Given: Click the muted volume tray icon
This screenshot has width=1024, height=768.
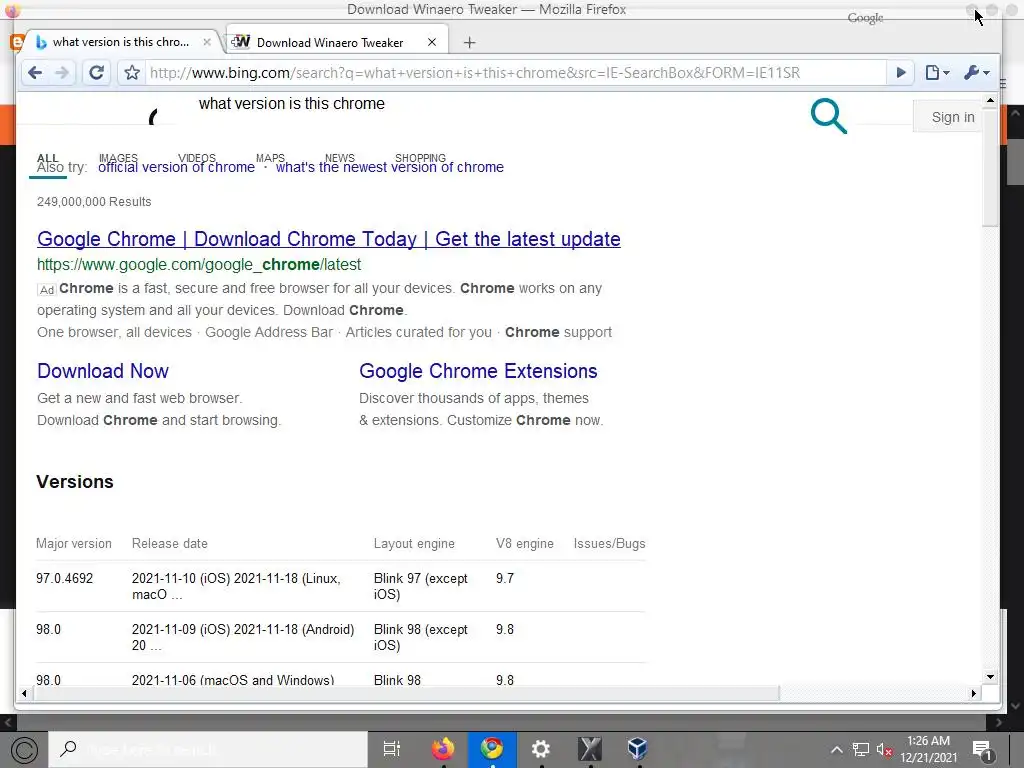Looking at the screenshot, I should tap(884, 750).
